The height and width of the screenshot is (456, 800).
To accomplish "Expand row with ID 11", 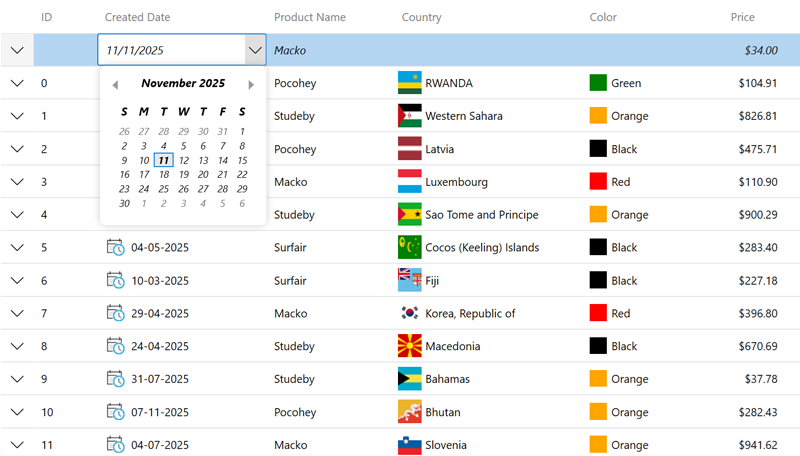I will click(x=17, y=445).
